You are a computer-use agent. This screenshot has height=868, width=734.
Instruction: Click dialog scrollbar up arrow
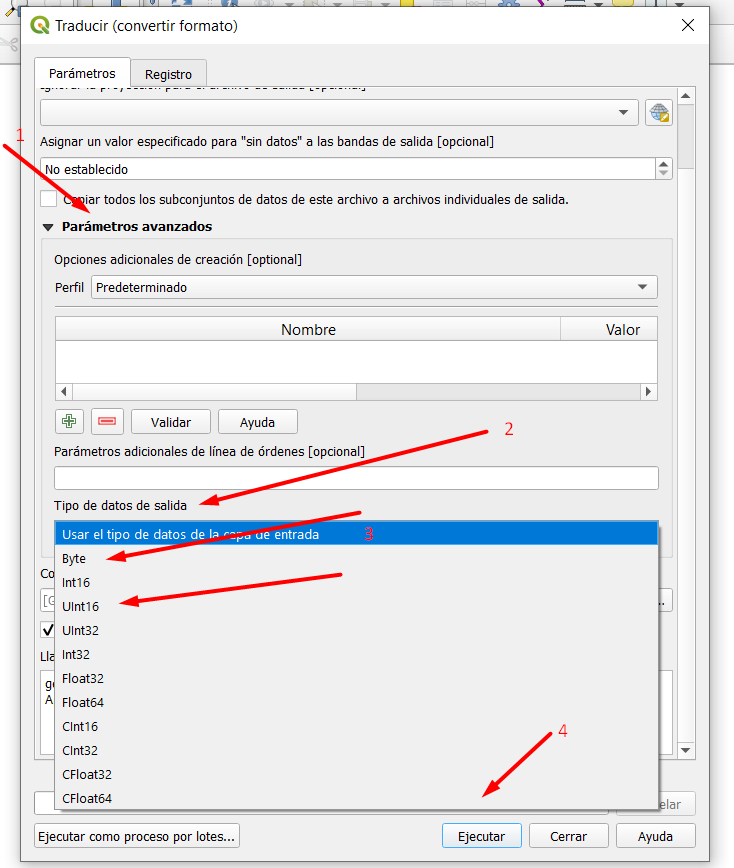(x=686, y=96)
